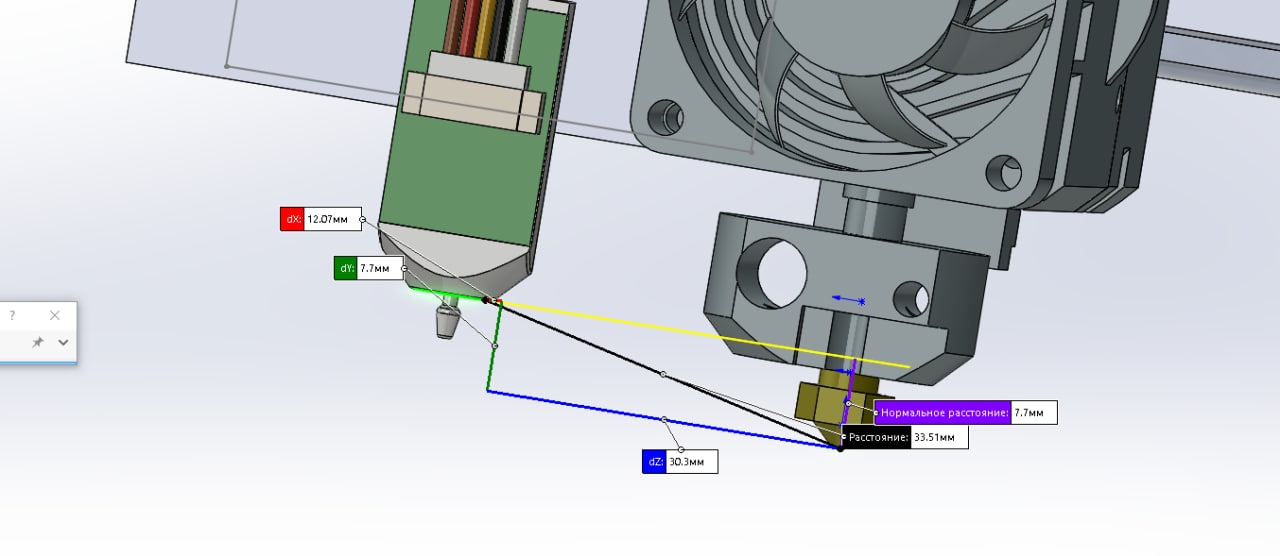Viewport: 1280px width, 556px height.
Task: Close the measure panel with the X
Action: click(55, 315)
